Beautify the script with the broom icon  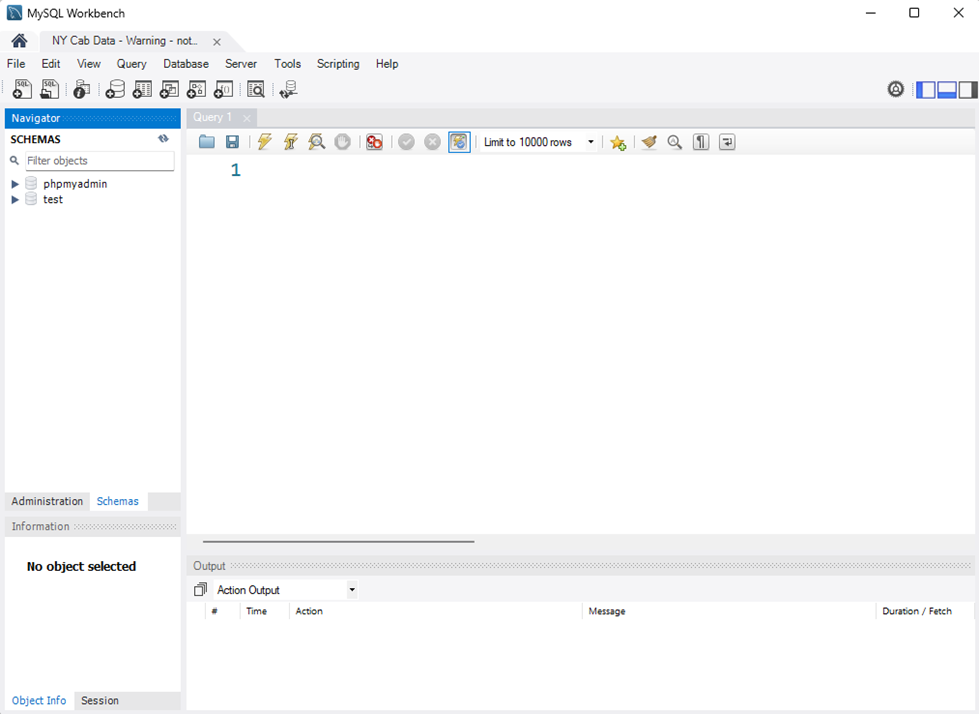click(648, 141)
